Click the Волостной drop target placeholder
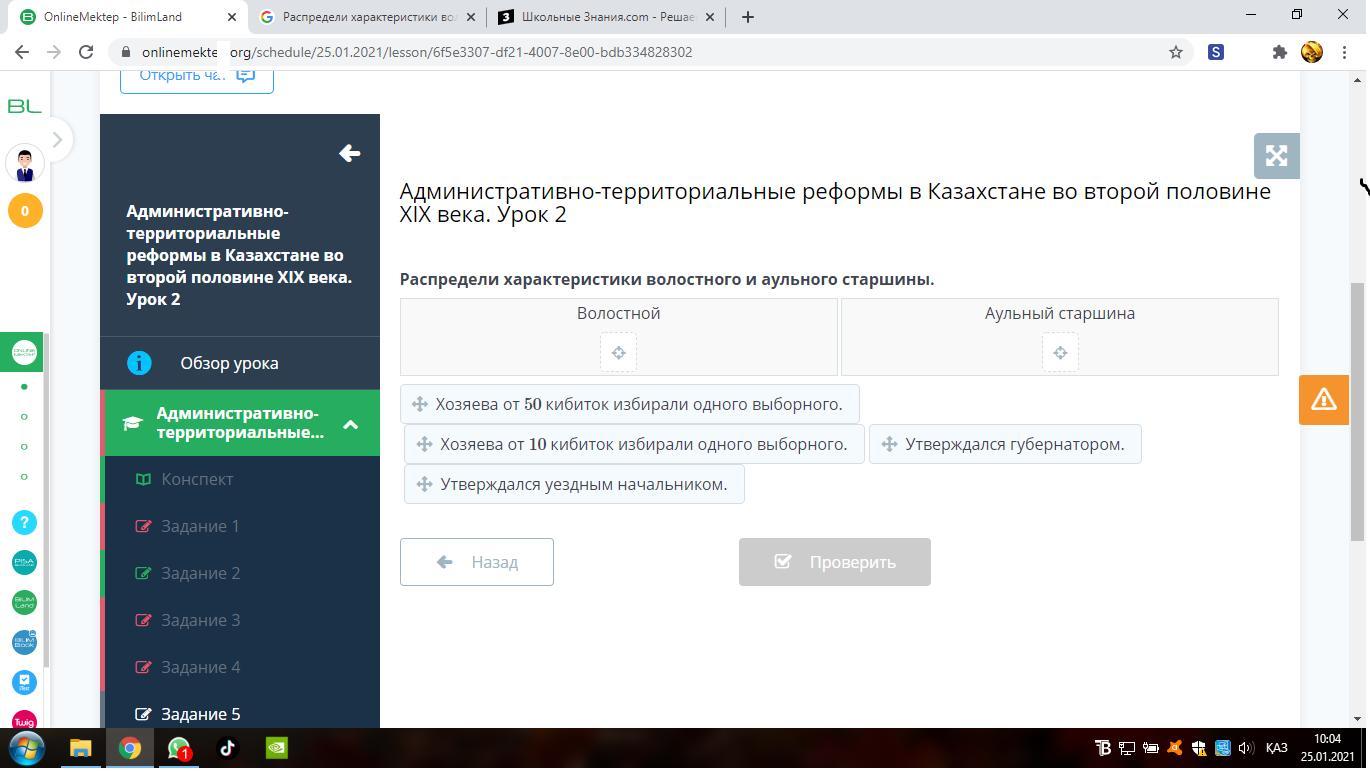 click(618, 352)
